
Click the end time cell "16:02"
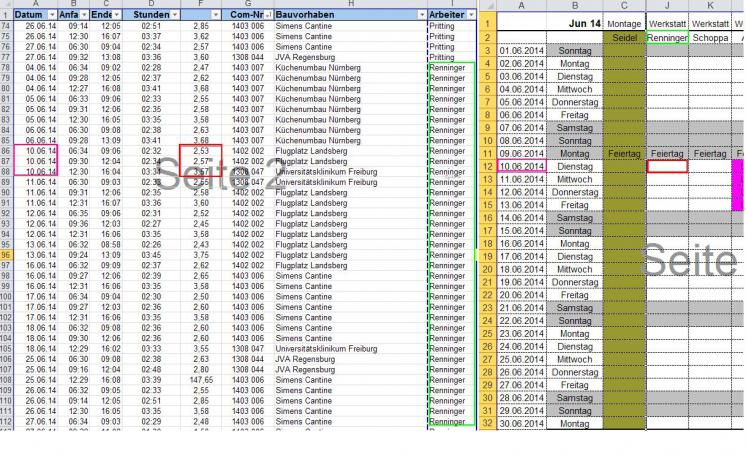pos(106,348)
